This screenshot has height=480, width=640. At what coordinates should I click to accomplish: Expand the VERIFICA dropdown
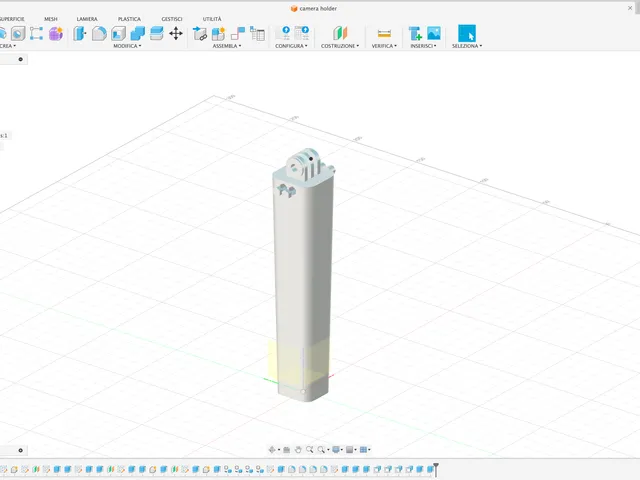click(x=384, y=46)
